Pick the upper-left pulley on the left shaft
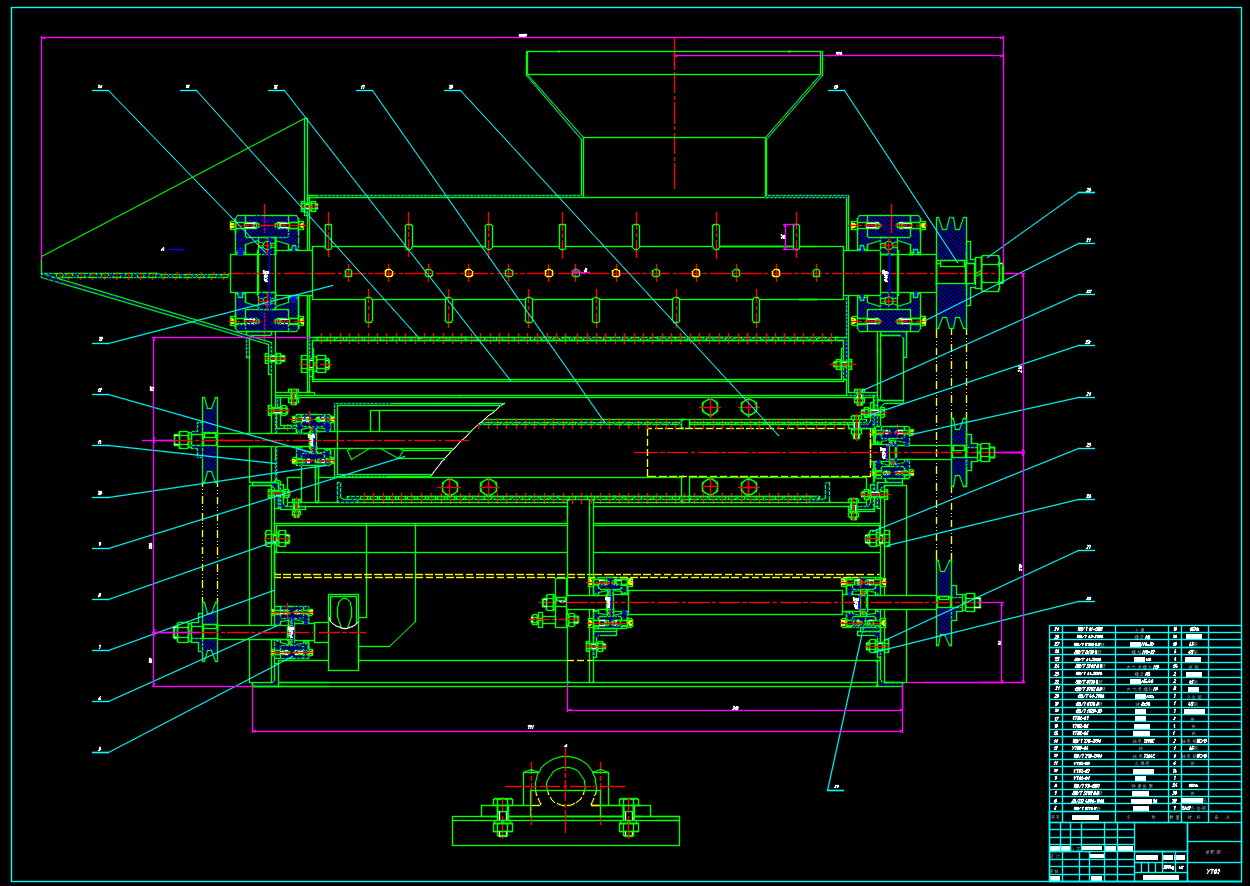This screenshot has height=886, width=1250. (209, 441)
